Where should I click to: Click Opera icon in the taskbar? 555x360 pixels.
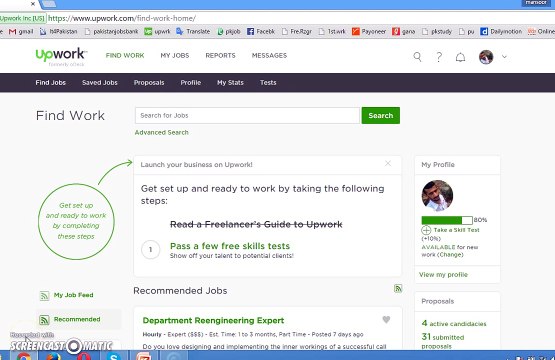click(84, 356)
